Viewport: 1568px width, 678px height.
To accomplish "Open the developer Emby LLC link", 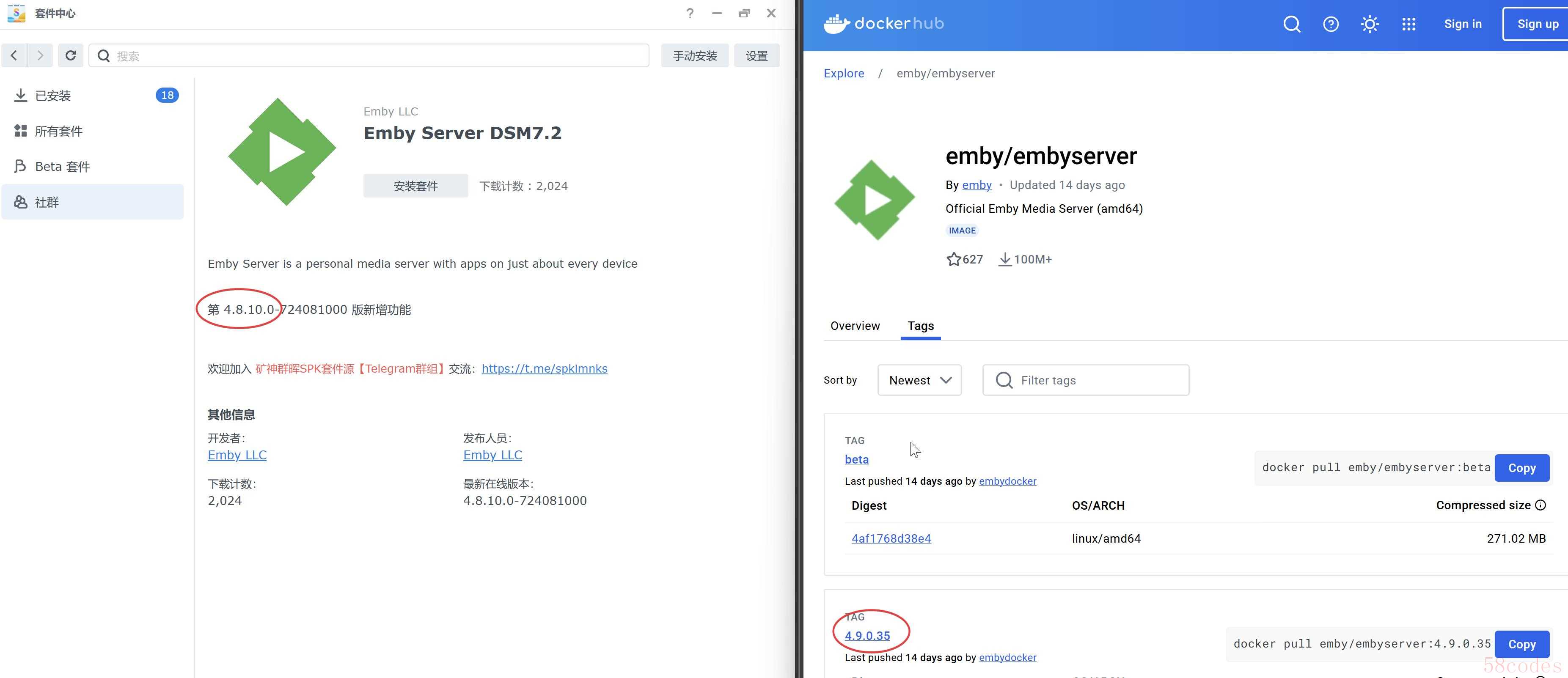I will 237,455.
